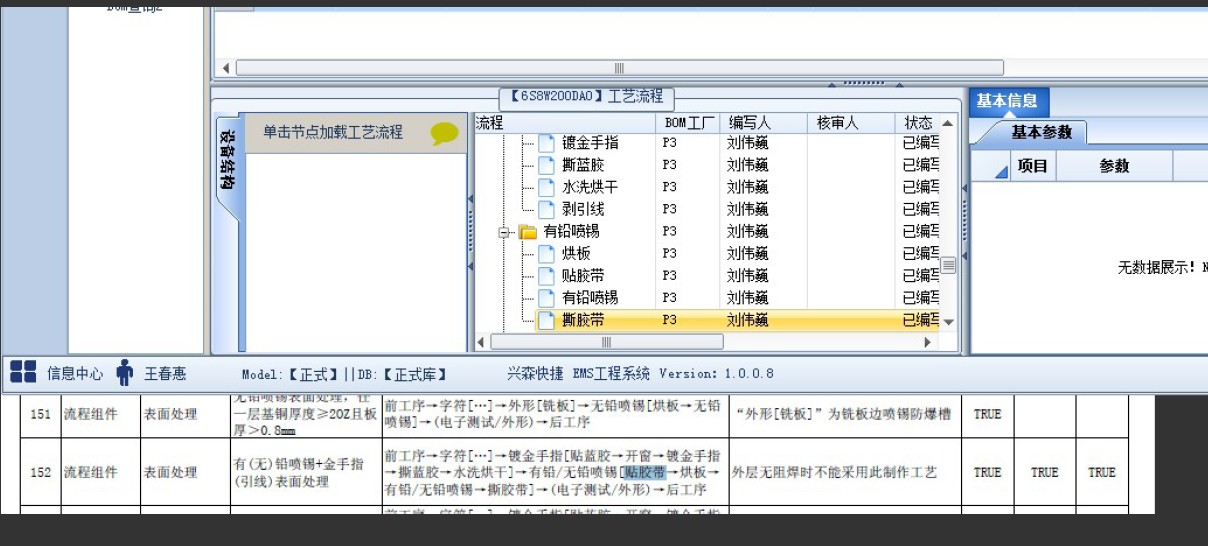Image resolution: width=1208 pixels, height=546 pixels.
Task: Click the user icon next to 王春惠
Action: [x=124, y=373]
